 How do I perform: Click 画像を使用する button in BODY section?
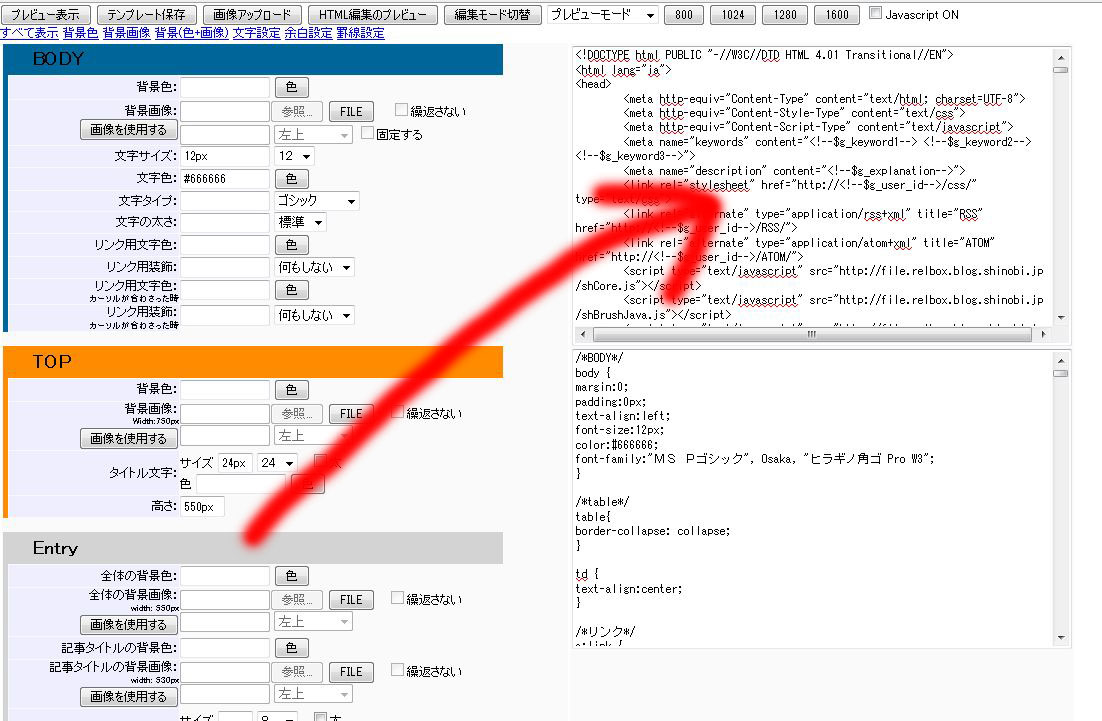click(129, 130)
